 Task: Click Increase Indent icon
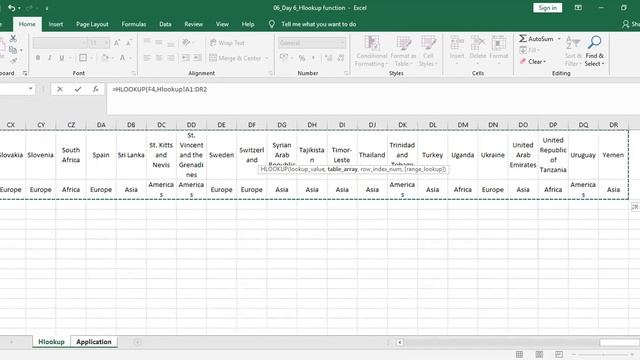pos(198,58)
